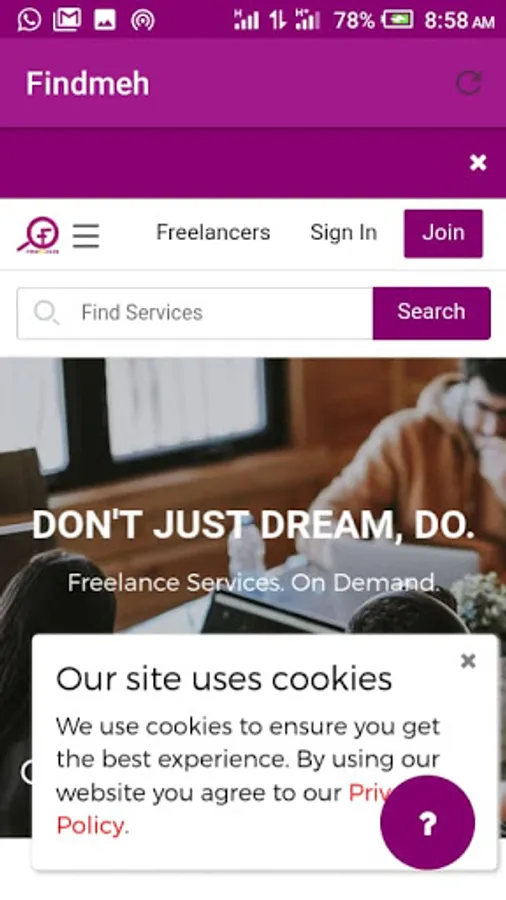The image size is (506, 900).
Task: Tap the battery indicator icon
Action: [x=398, y=20]
